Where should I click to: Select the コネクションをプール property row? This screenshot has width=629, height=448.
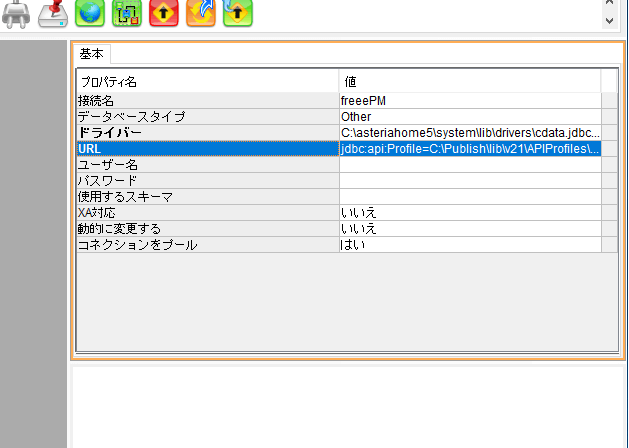[208, 245]
